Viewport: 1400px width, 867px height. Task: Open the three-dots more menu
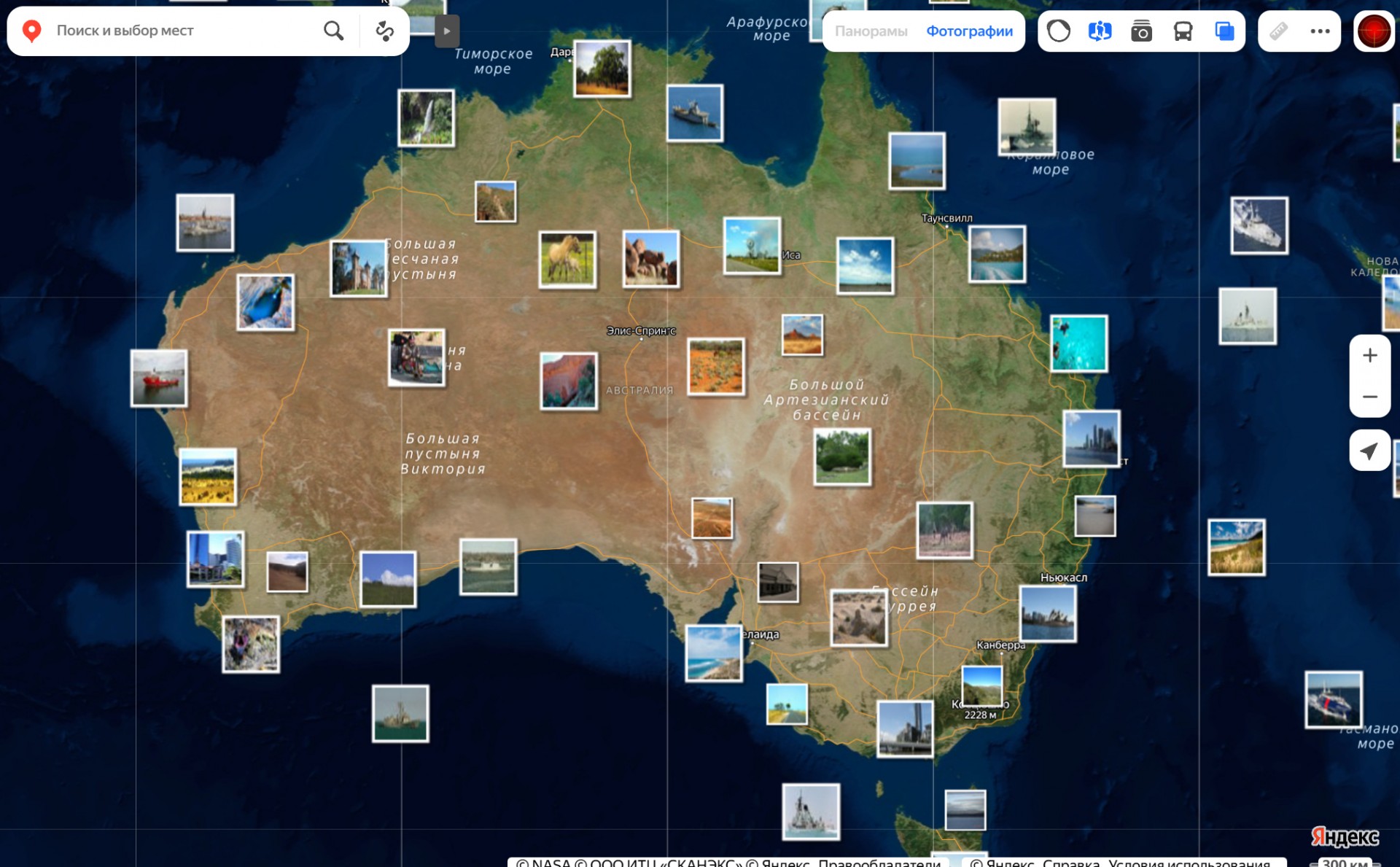click(x=1320, y=31)
